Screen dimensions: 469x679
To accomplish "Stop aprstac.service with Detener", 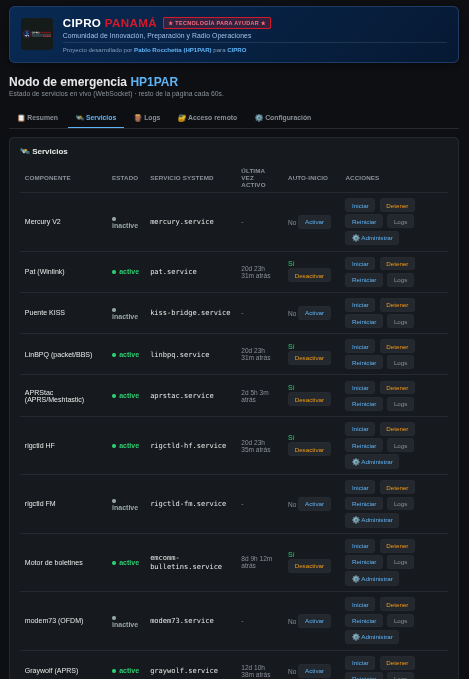I will 397,388.
